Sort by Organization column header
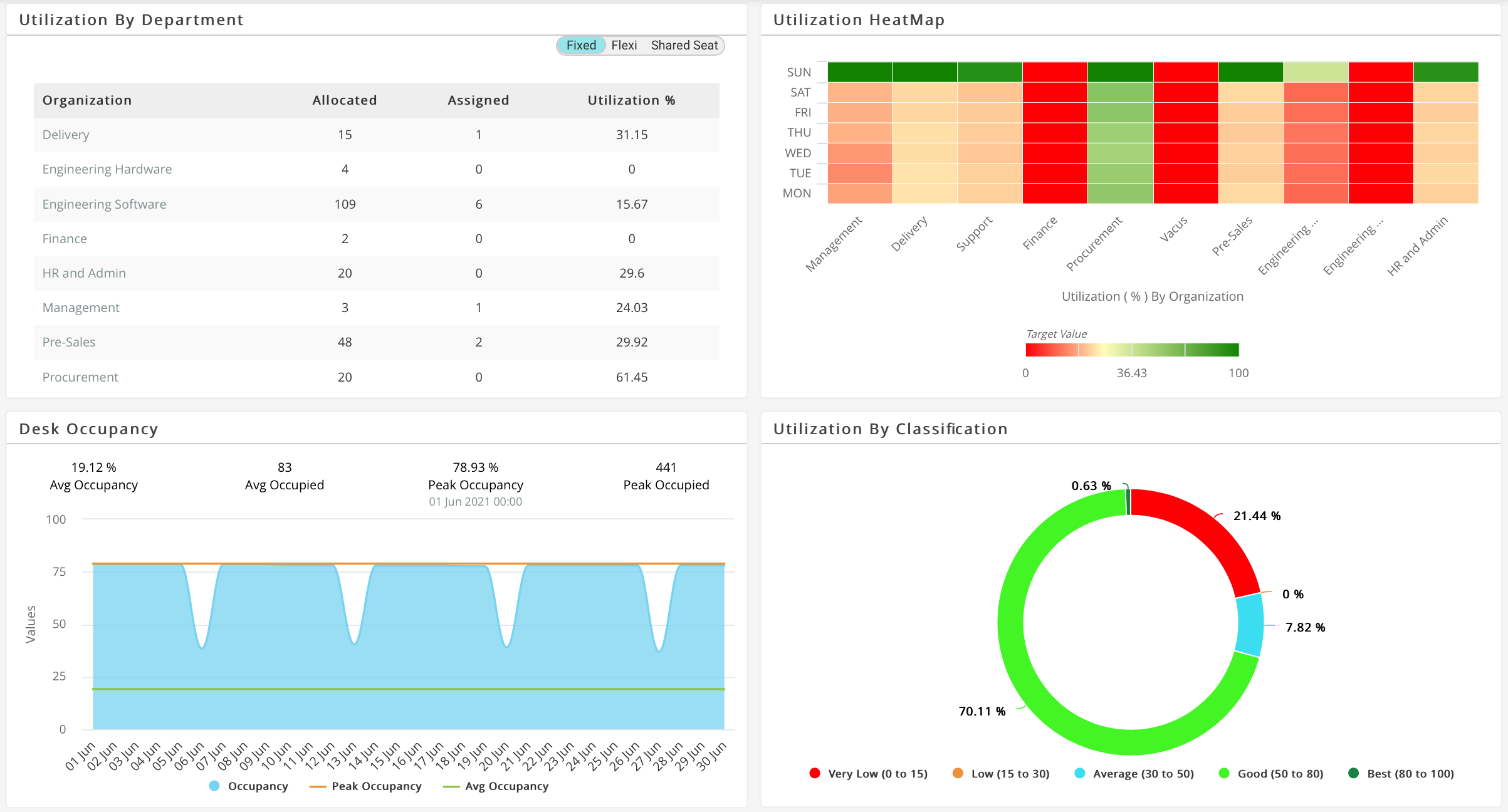Image resolution: width=1508 pixels, height=812 pixels. click(x=87, y=100)
